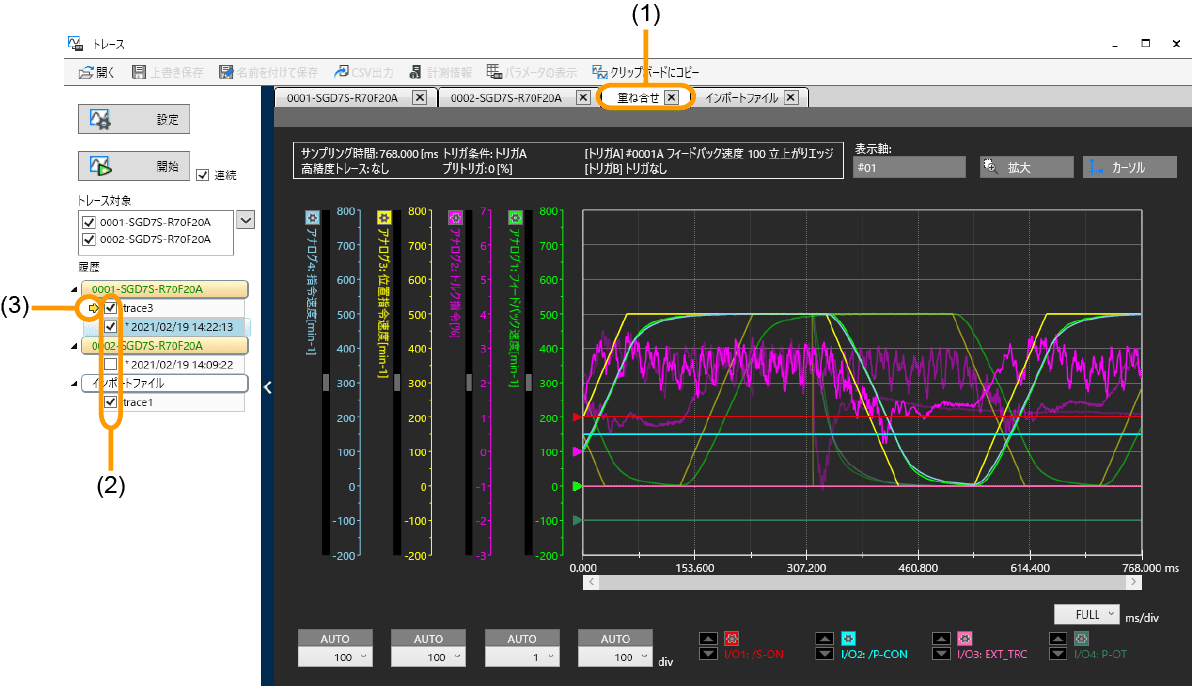The height and width of the screenshot is (686, 1192).
Task: Click the green アナログ1 axis gear icon
Action: 515,217
